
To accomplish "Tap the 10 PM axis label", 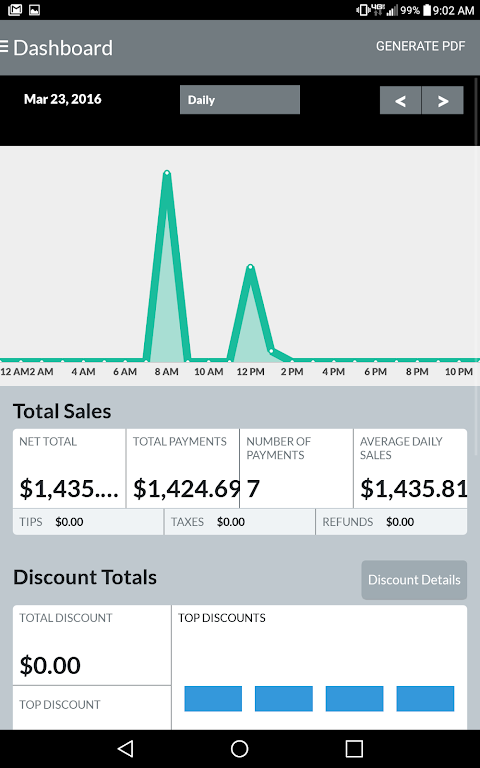I will 458,372.
